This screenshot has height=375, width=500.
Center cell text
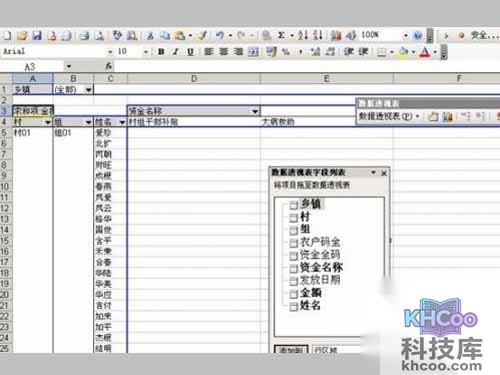click(x=223, y=52)
